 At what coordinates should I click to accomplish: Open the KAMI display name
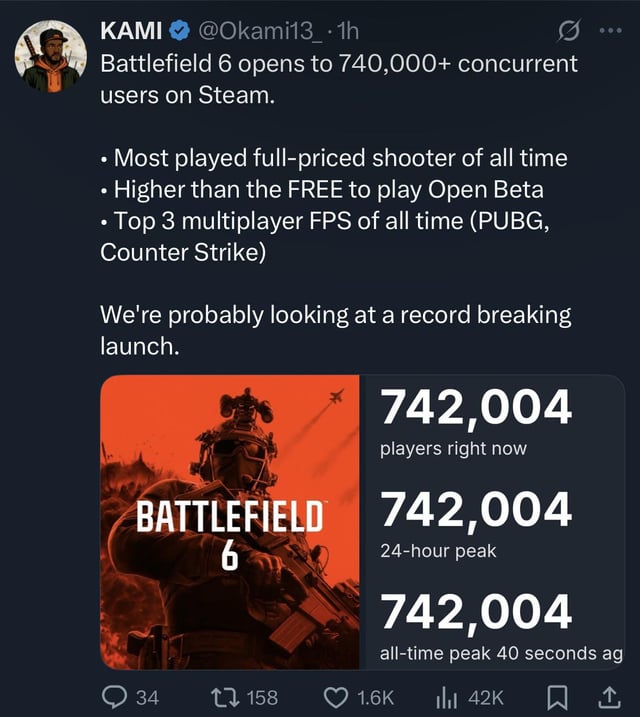pyautogui.click(x=131, y=31)
